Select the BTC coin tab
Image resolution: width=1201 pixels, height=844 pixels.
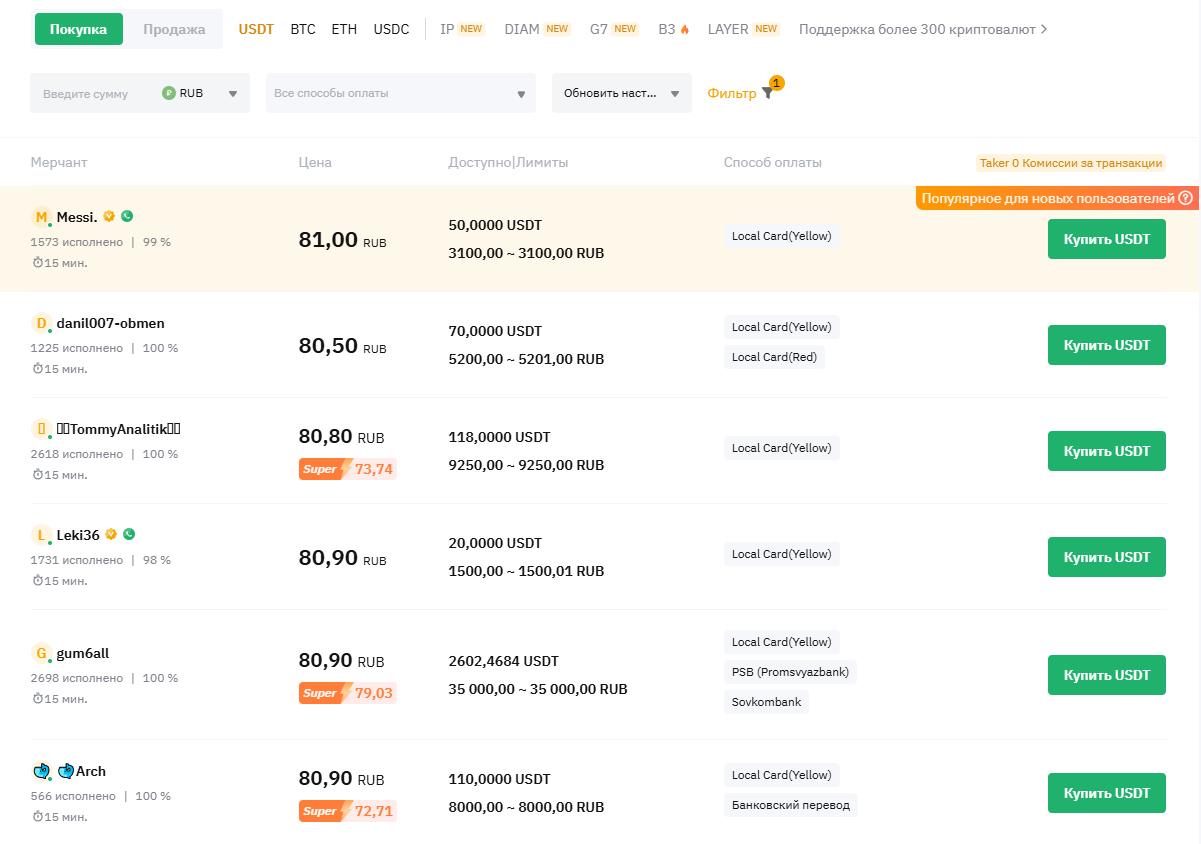click(303, 30)
